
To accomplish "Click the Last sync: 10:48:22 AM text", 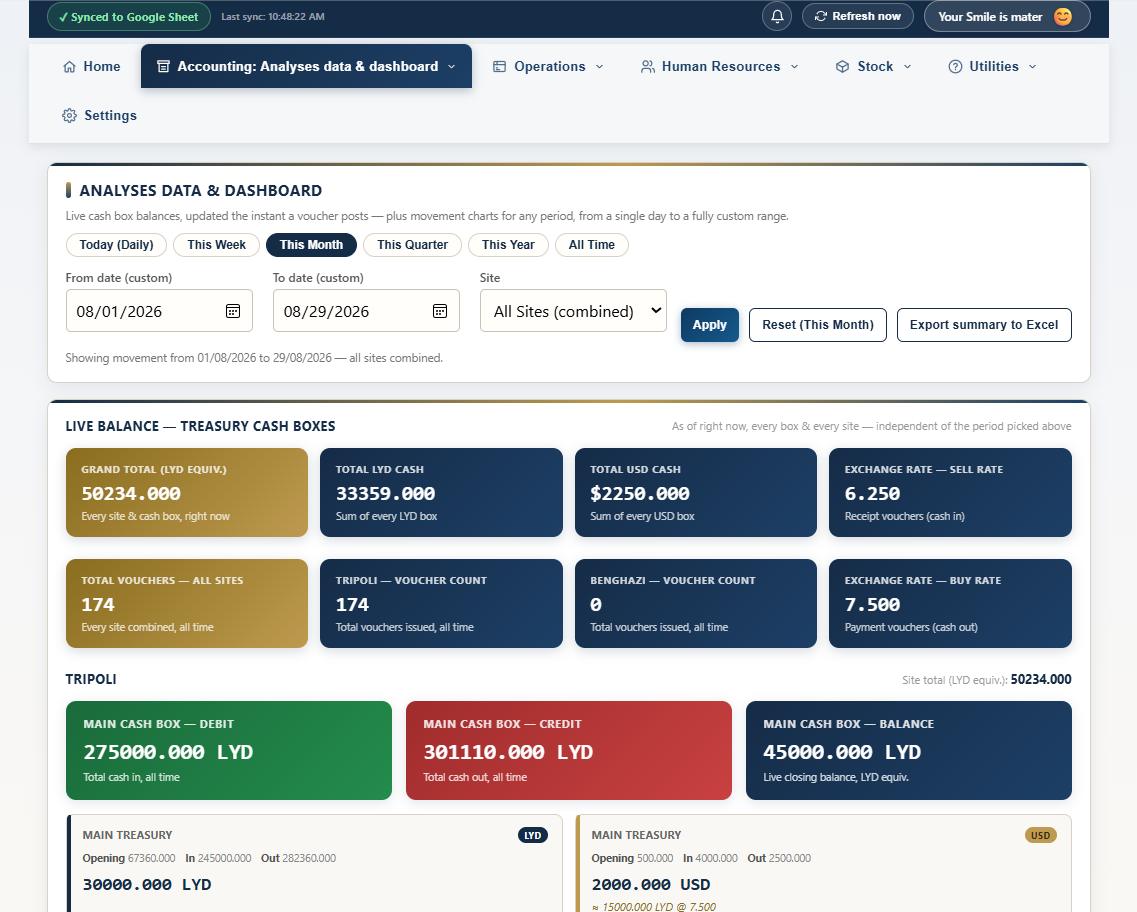I will [x=273, y=17].
